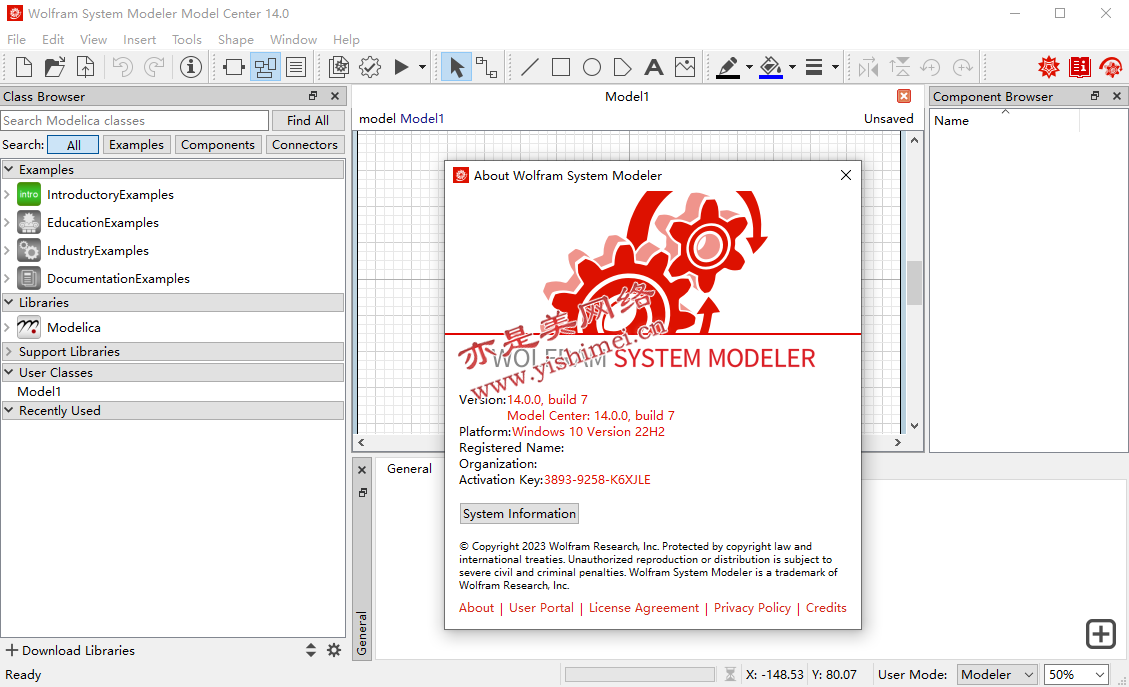Click the red Wolfram spikey icon
The height and width of the screenshot is (687, 1129).
pos(1048,67)
